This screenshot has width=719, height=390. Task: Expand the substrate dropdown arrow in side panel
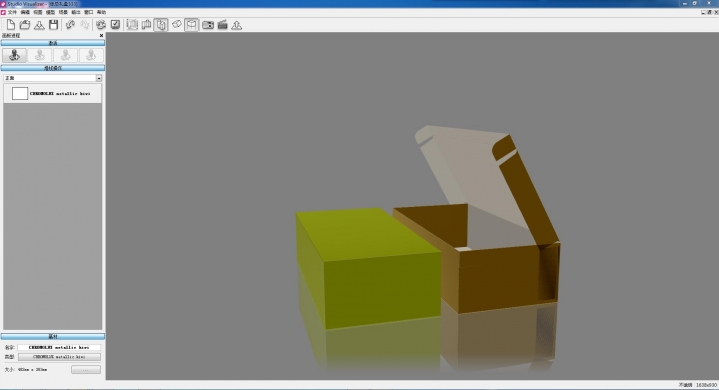[x=99, y=78]
